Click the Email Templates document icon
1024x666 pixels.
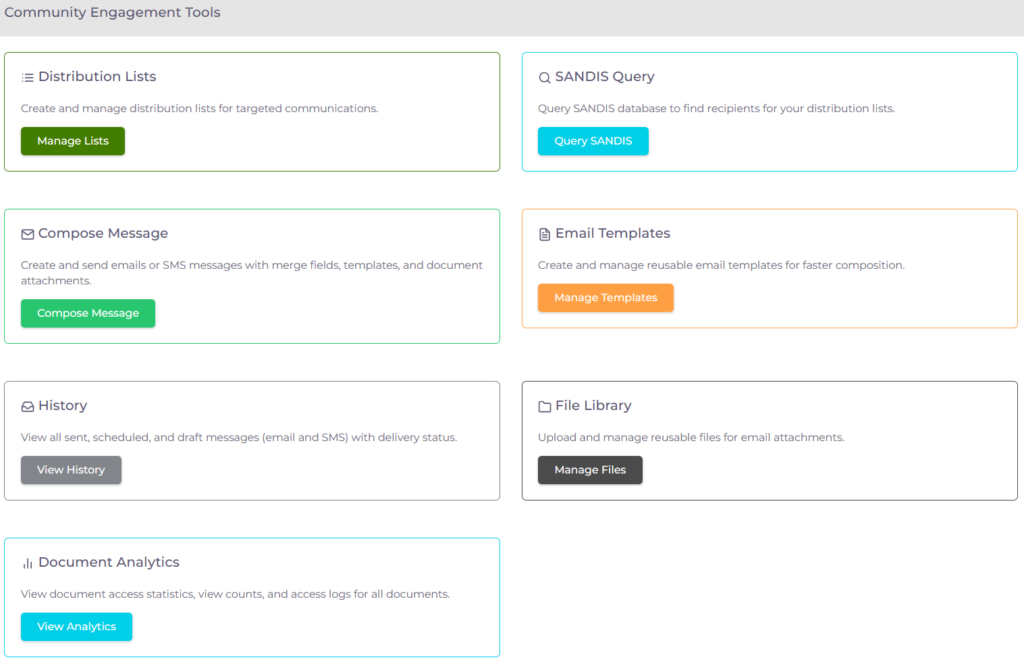coord(544,234)
